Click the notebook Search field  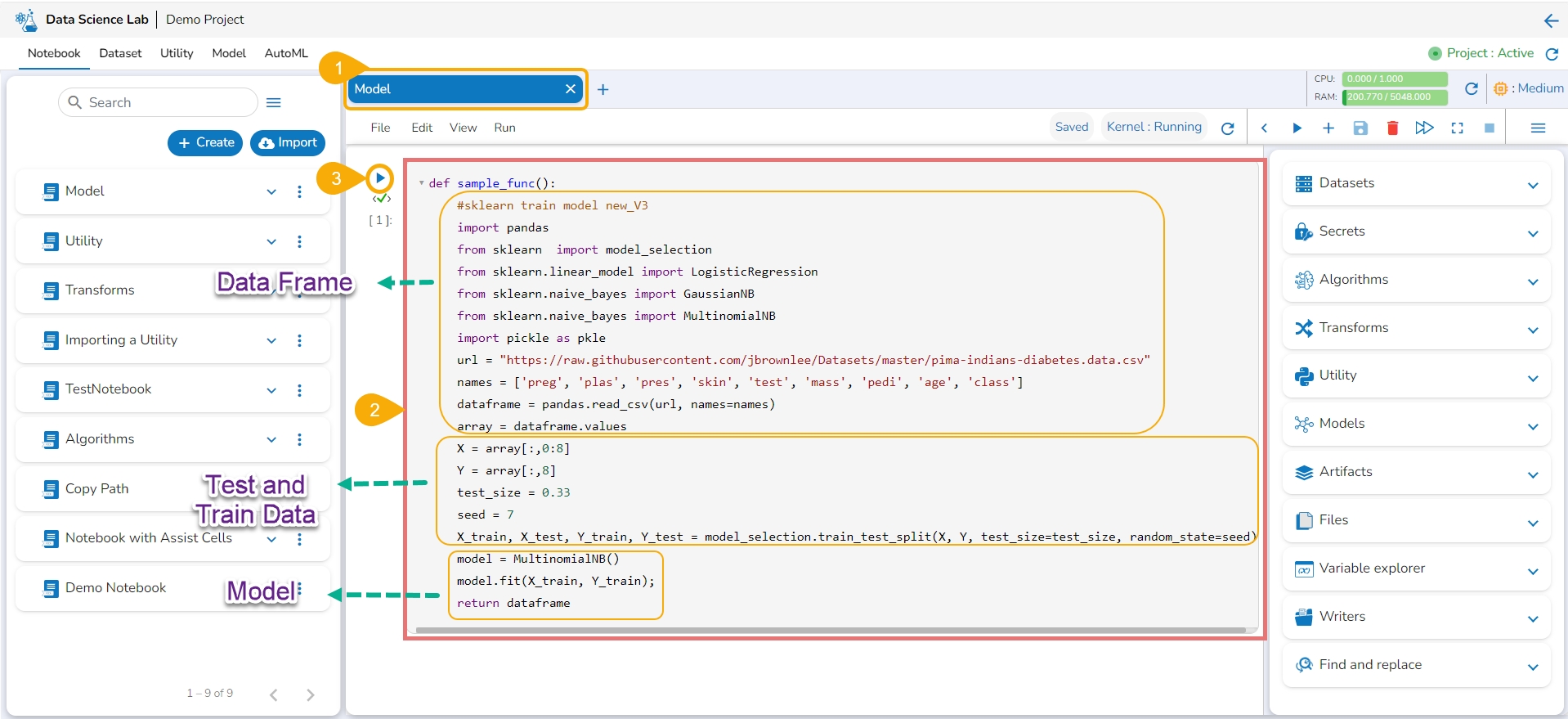pyautogui.click(x=158, y=102)
